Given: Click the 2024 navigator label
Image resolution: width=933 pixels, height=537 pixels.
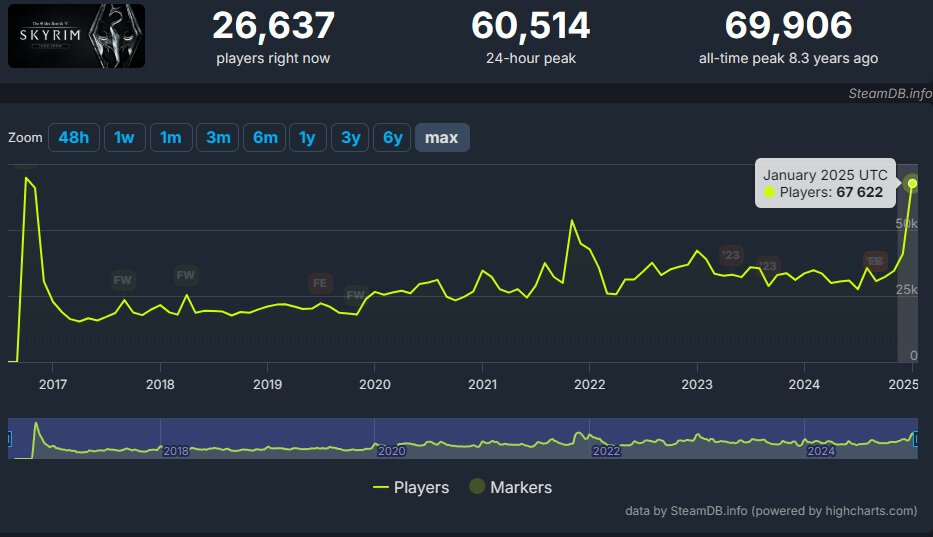Looking at the screenshot, I should tap(821, 451).
